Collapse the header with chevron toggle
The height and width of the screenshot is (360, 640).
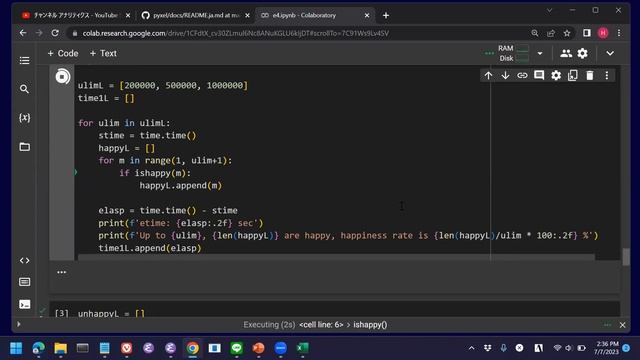coord(610,53)
